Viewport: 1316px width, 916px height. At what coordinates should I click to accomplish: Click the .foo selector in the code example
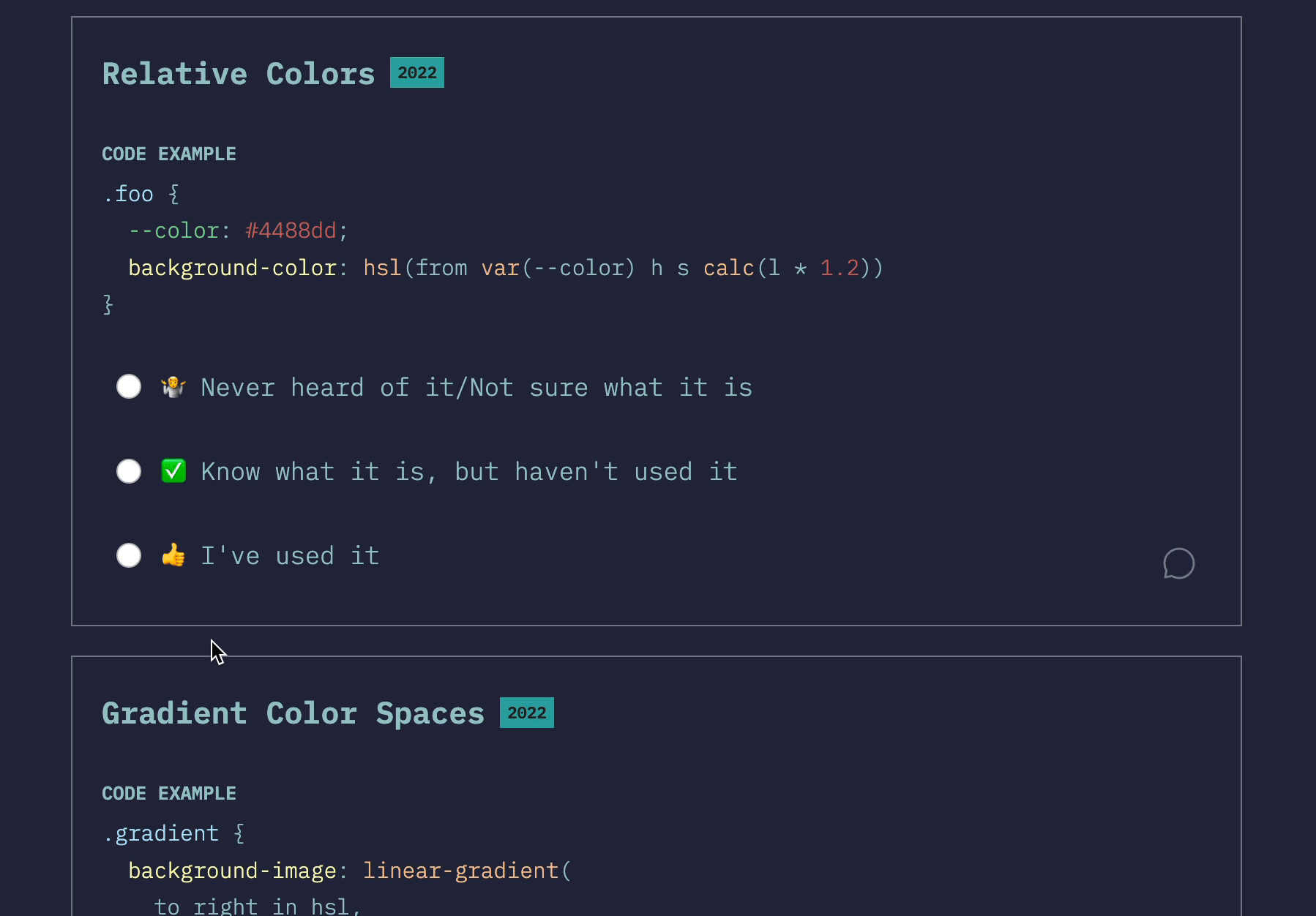129,195
